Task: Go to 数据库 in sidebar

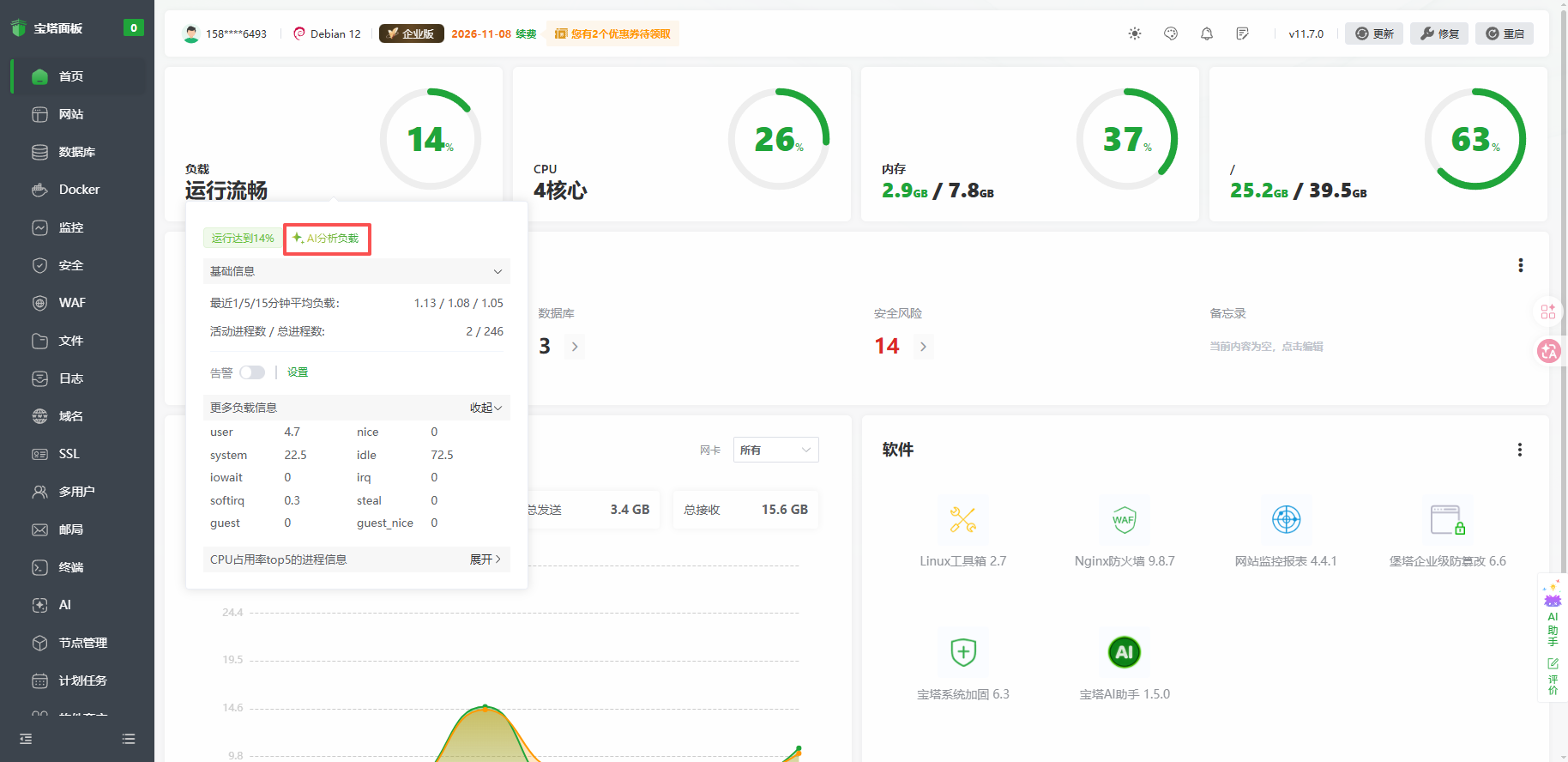Action: click(76, 152)
